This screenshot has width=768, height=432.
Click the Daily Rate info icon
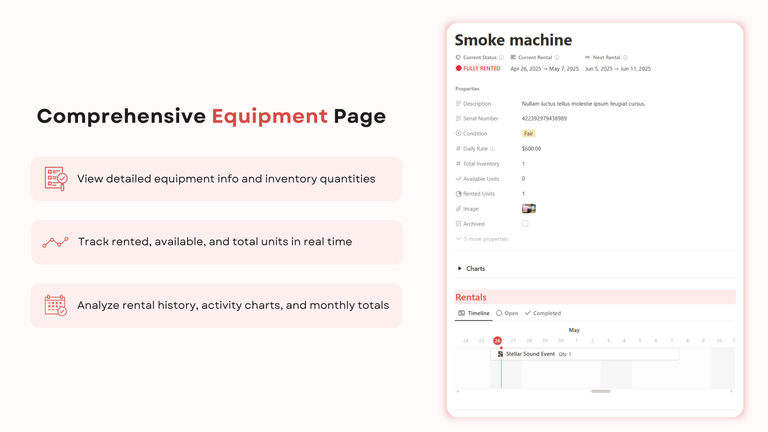click(x=492, y=148)
